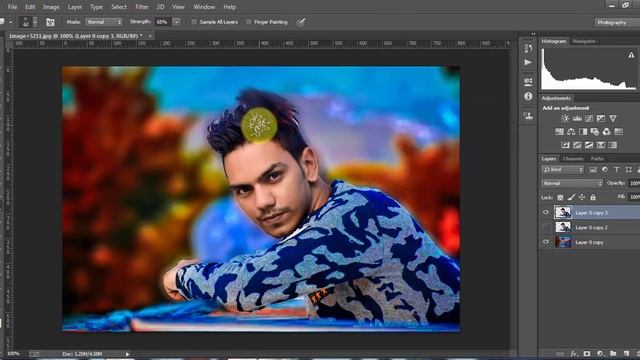Add an Invert adjustment
640x360 pixels.
point(565,145)
